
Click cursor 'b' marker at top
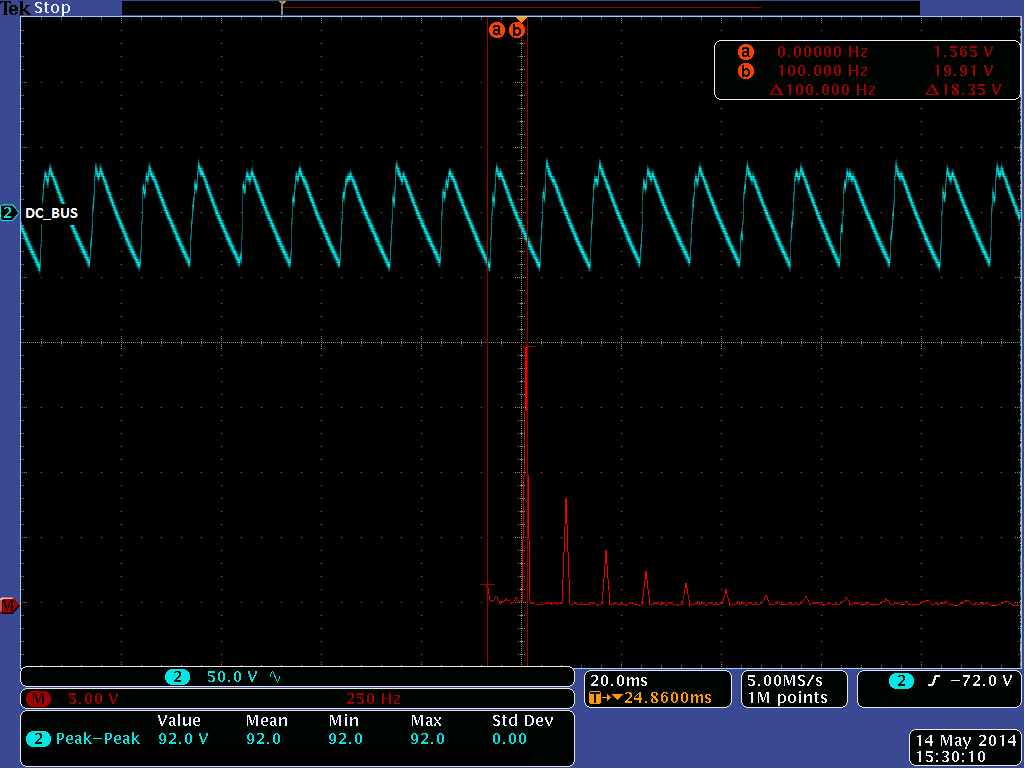coord(517,30)
